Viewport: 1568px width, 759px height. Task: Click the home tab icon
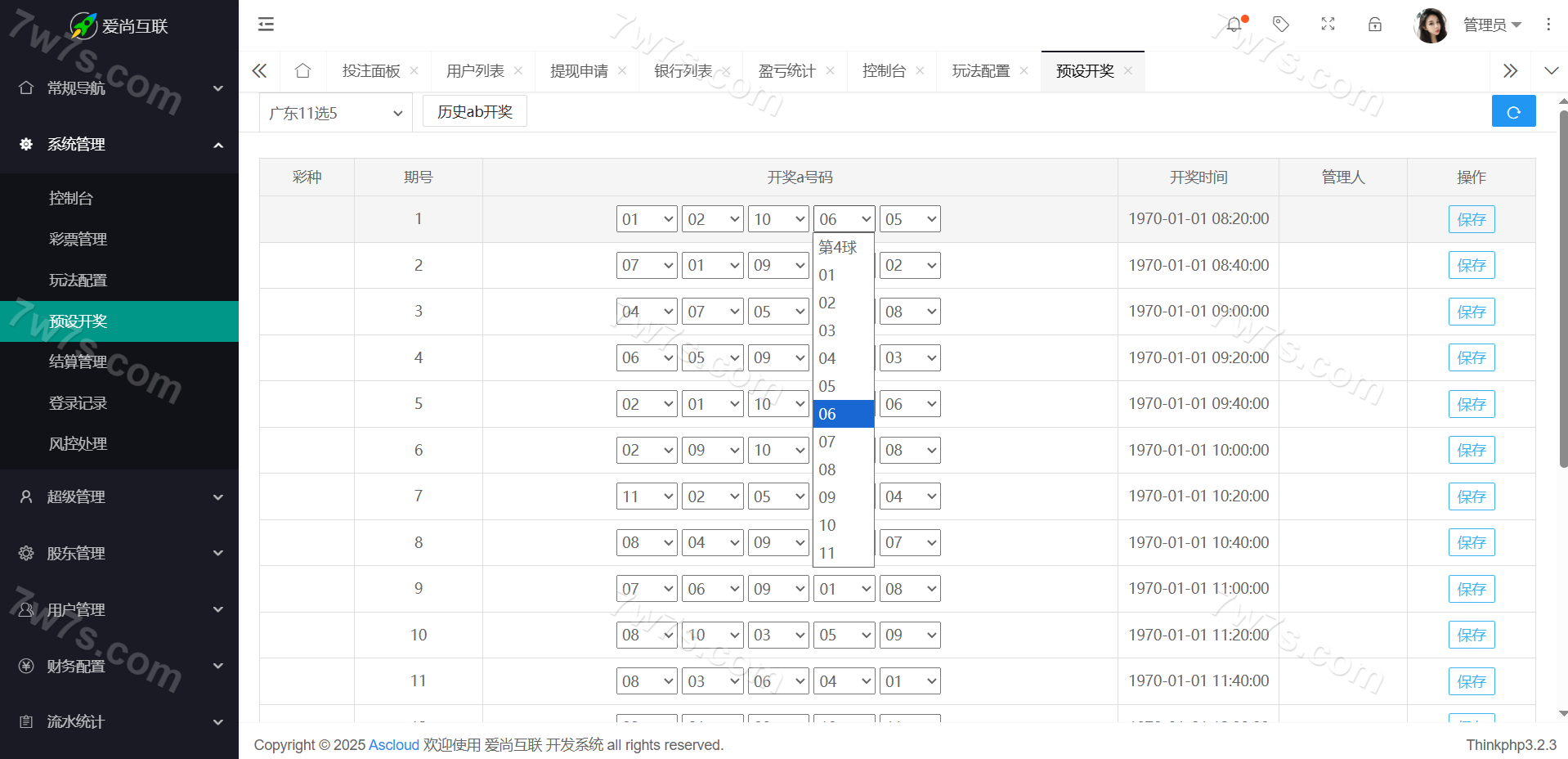pos(302,71)
